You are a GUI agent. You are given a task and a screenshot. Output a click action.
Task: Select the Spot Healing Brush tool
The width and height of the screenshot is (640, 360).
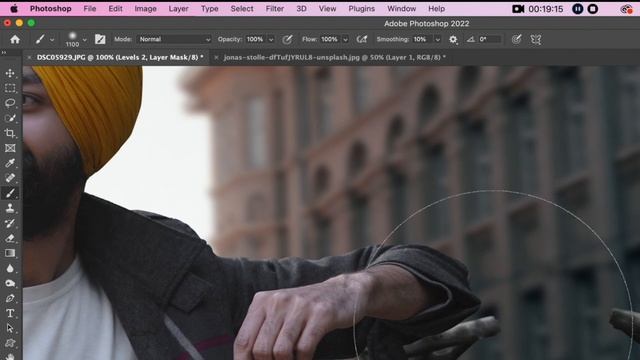(10, 178)
